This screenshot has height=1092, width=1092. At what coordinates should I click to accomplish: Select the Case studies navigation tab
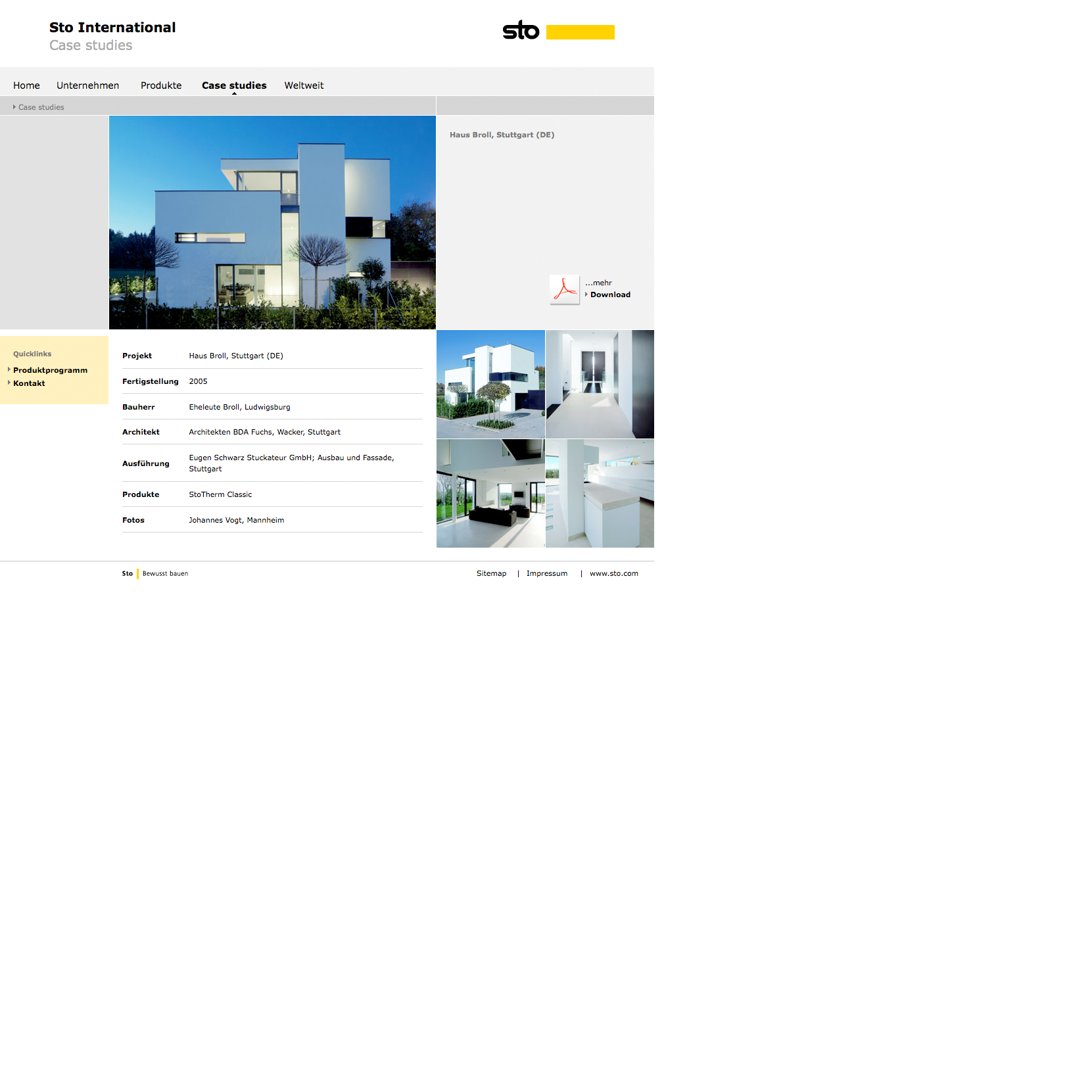click(234, 85)
